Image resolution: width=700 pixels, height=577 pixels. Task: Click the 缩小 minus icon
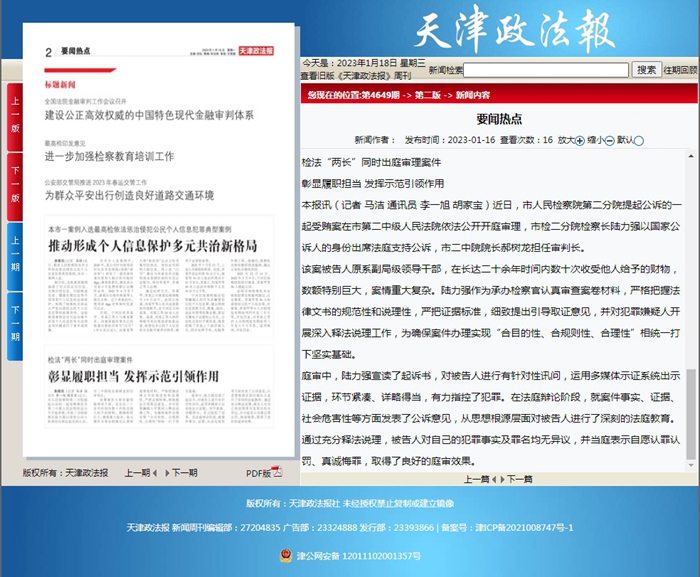point(609,141)
